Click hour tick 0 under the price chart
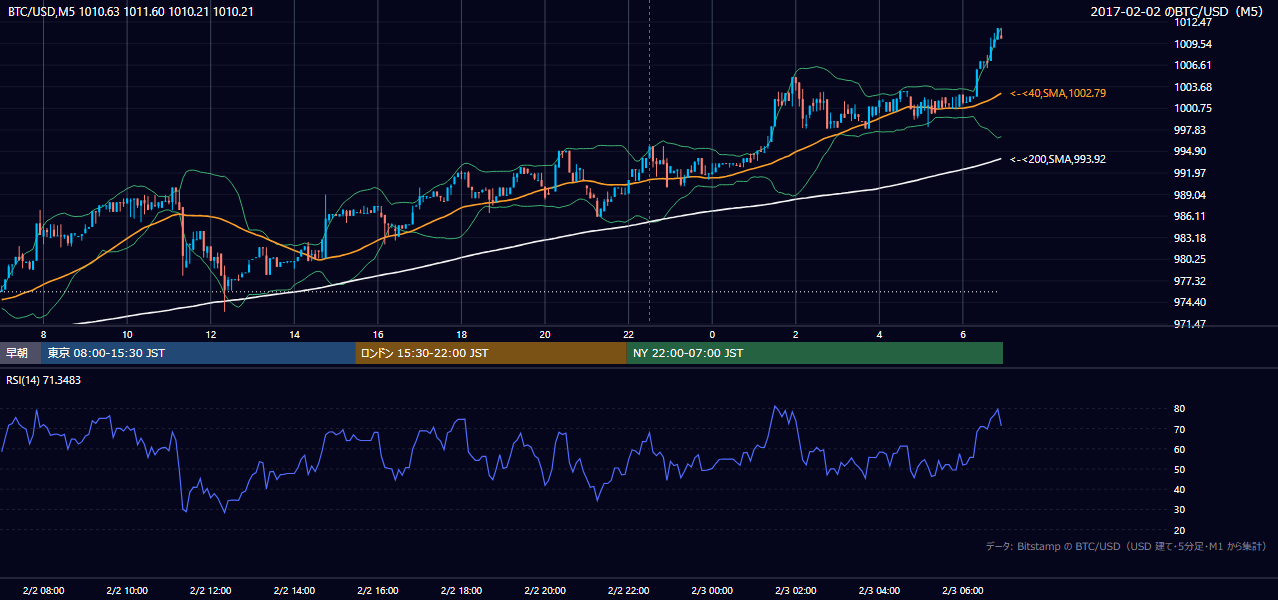The height and width of the screenshot is (600, 1278). point(712,334)
